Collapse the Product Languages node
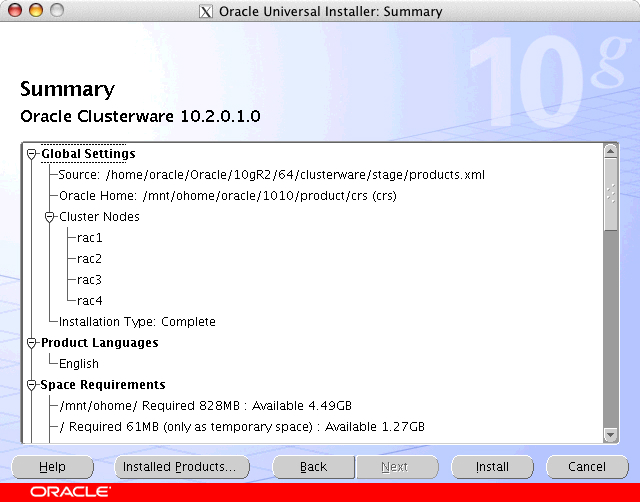The width and height of the screenshot is (640, 502). (x=32, y=343)
